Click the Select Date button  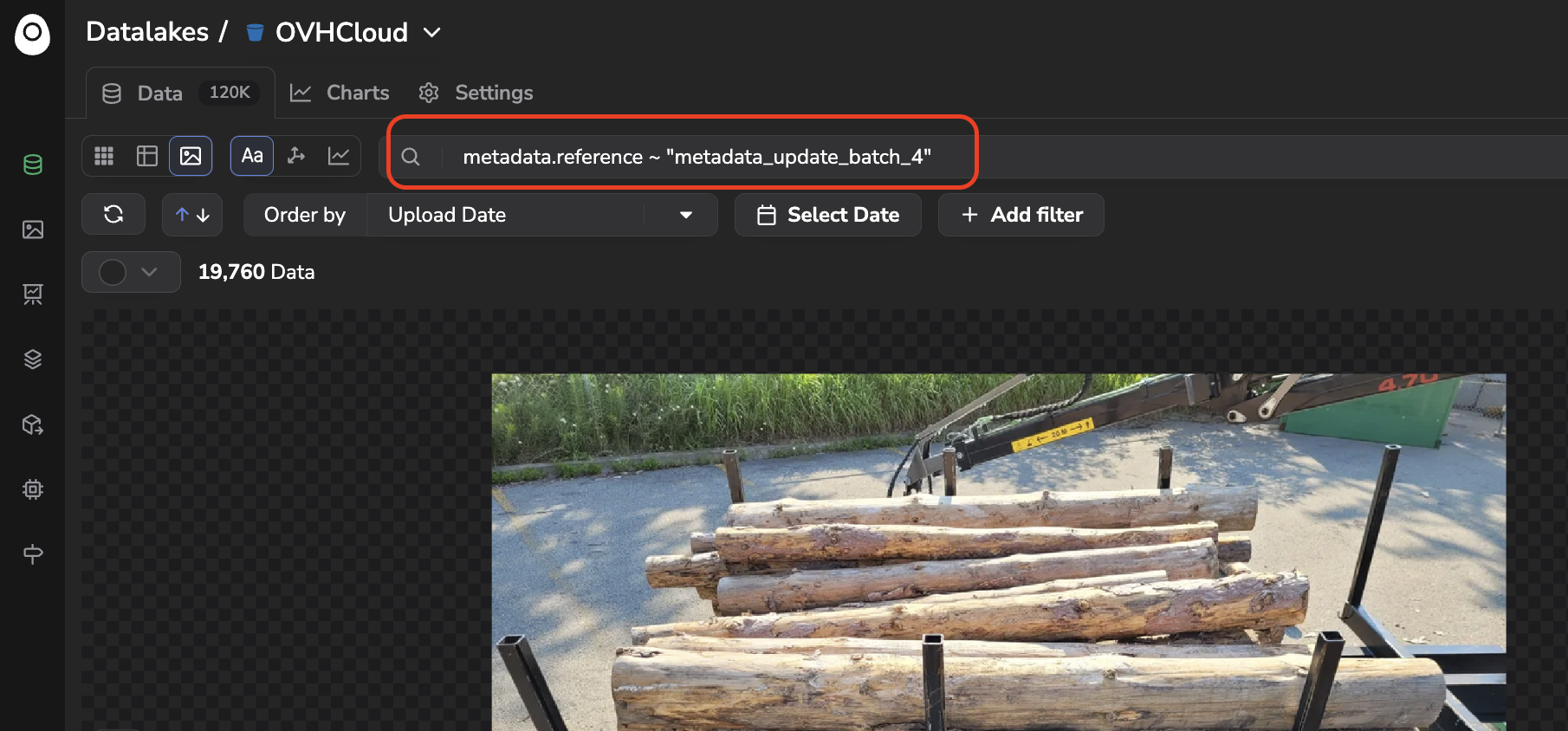pos(828,215)
